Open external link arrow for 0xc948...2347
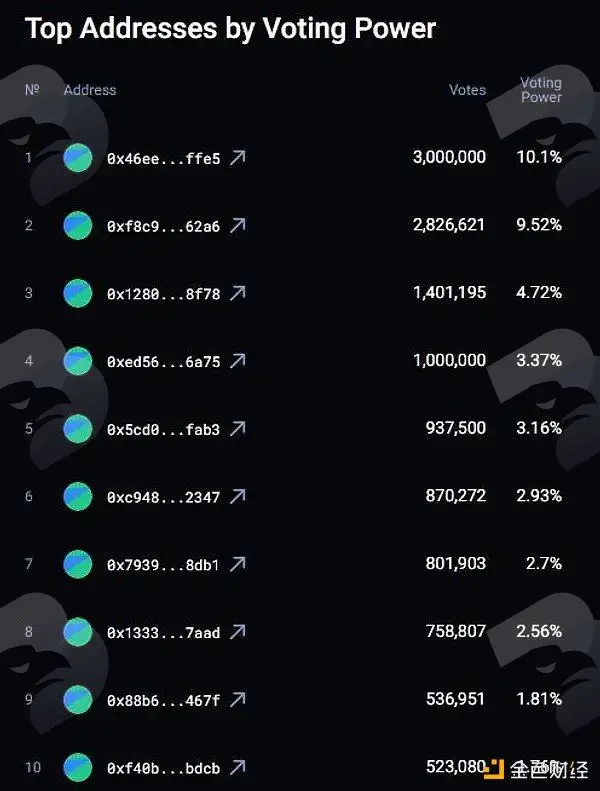This screenshot has height=791, width=600. click(x=238, y=496)
